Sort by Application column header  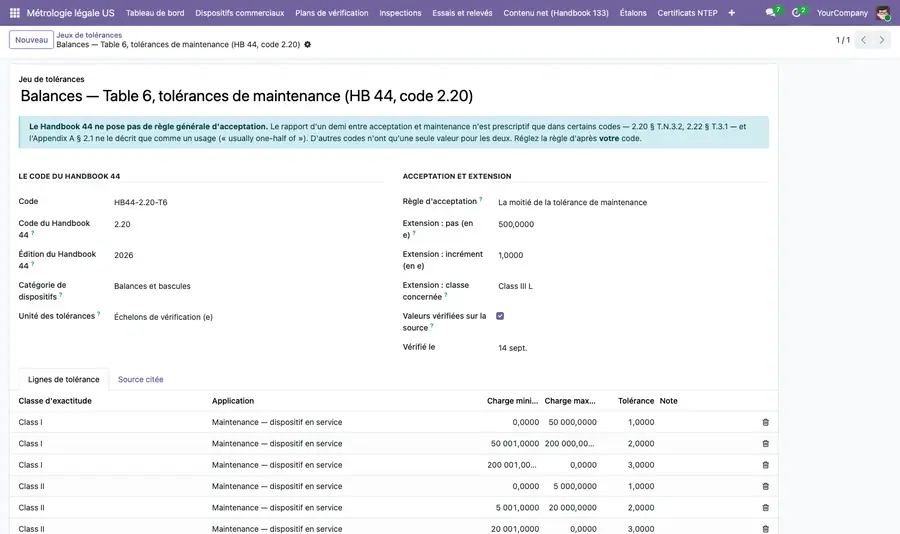(232, 401)
